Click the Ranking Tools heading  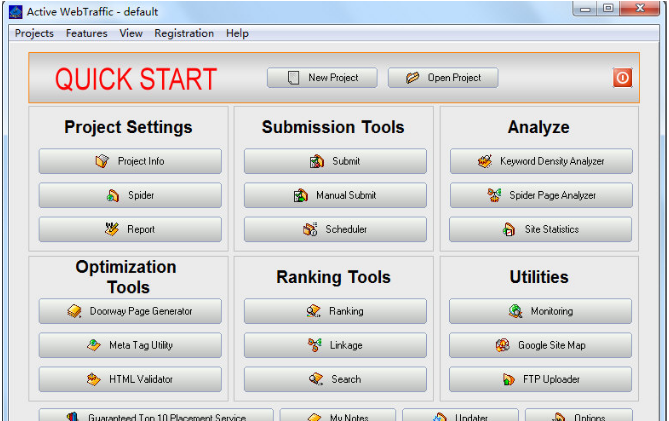pos(333,277)
